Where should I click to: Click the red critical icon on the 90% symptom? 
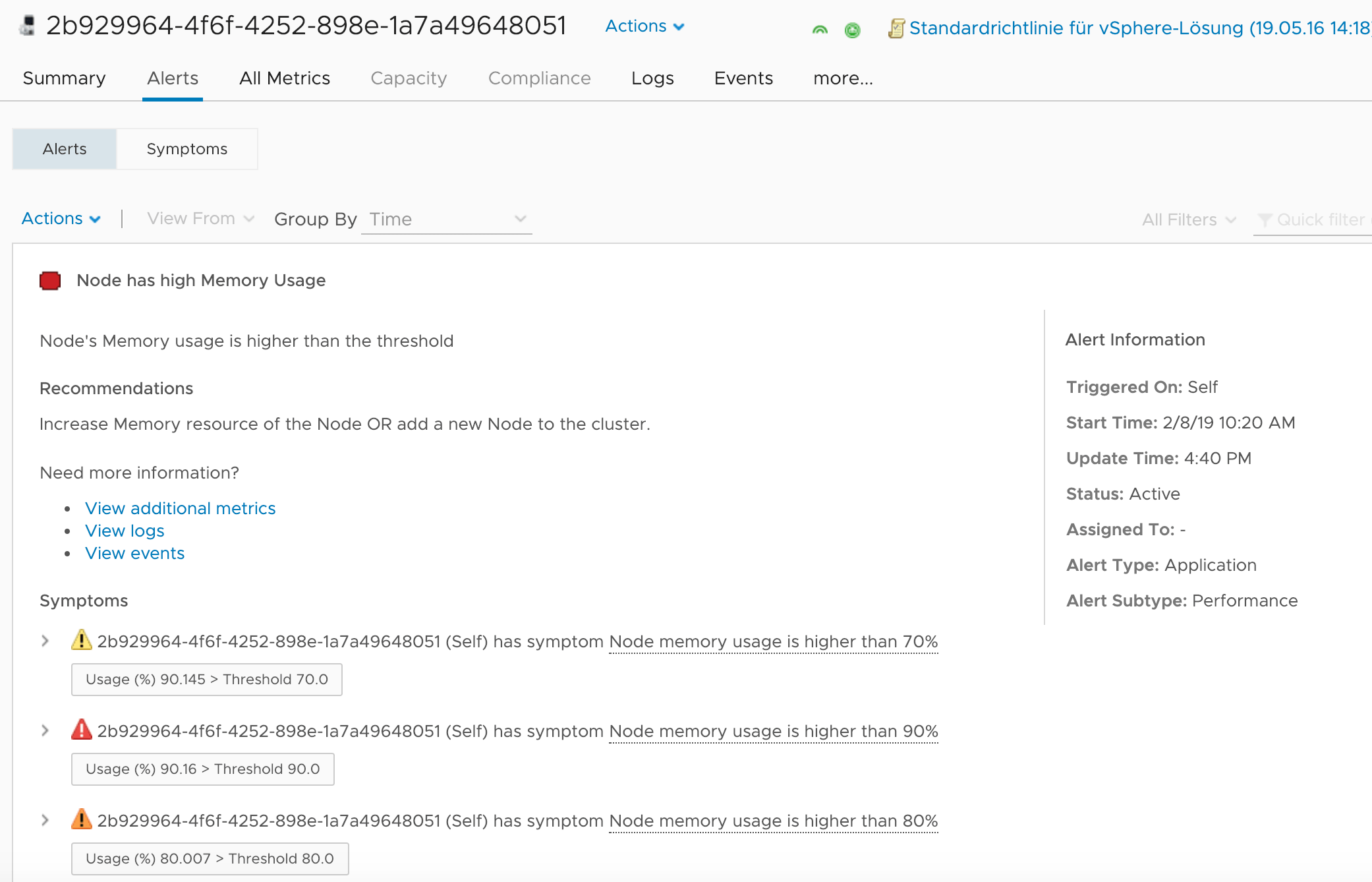pyautogui.click(x=80, y=730)
